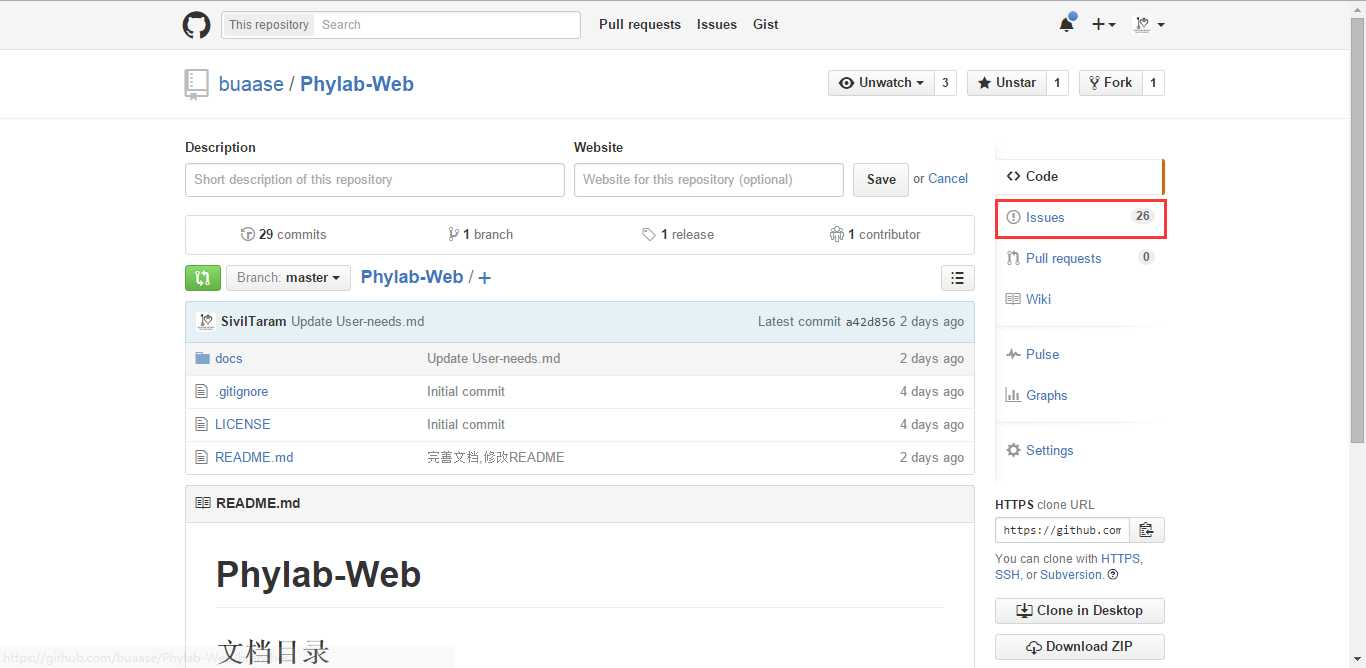View the 1 release link
Image resolution: width=1366 pixels, height=668 pixels.
(678, 234)
